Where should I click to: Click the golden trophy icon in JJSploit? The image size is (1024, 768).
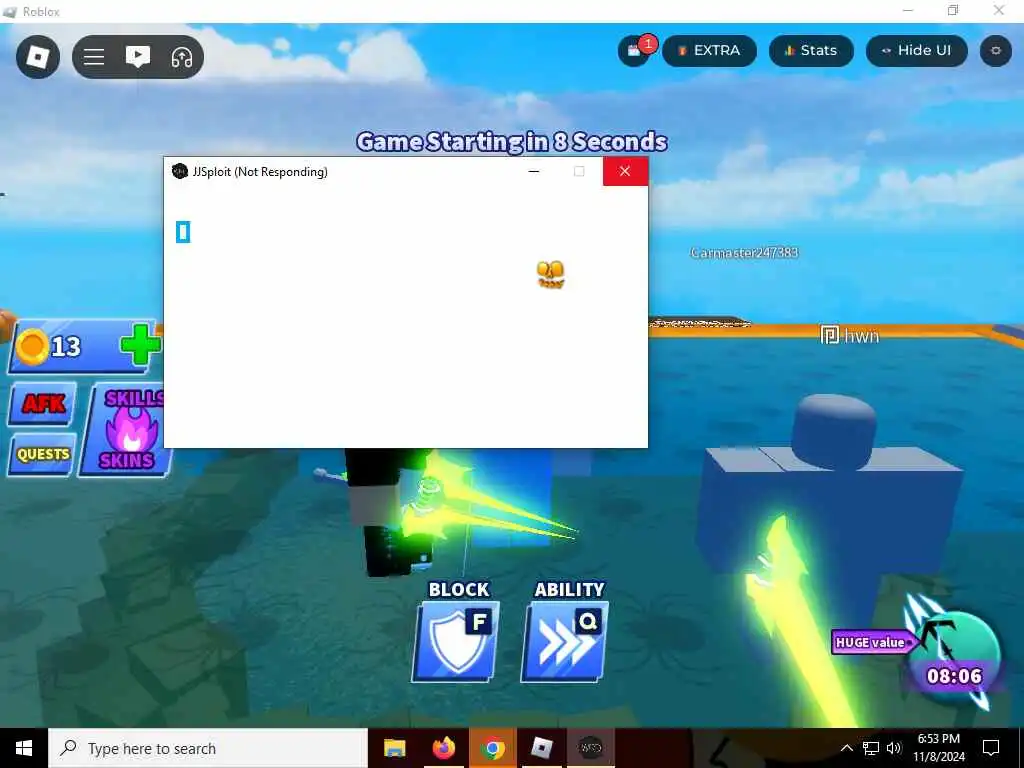pos(551,274)
